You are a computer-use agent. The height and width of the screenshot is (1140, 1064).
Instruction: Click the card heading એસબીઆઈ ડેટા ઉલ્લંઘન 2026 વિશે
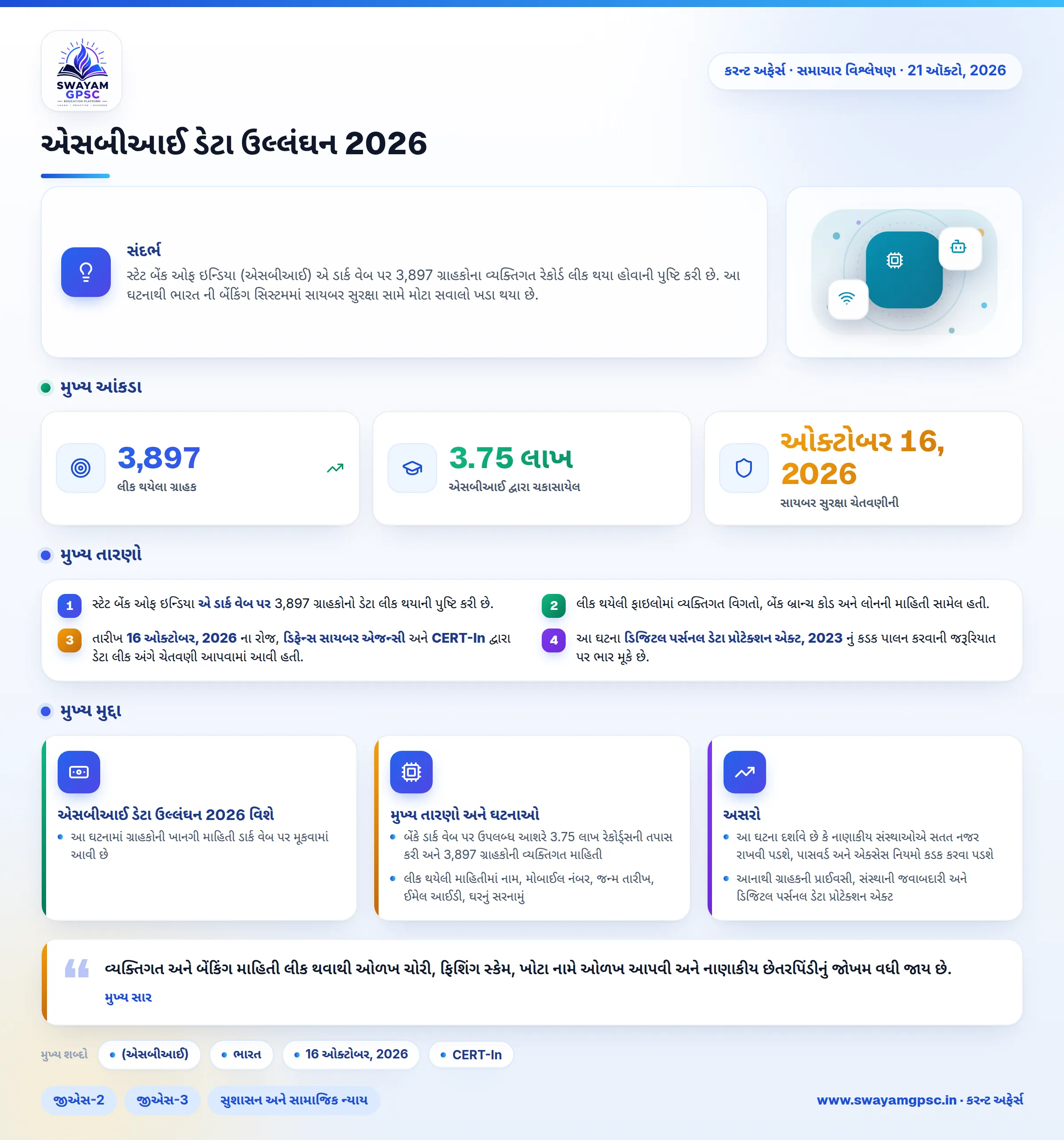(x=166, y=814)
